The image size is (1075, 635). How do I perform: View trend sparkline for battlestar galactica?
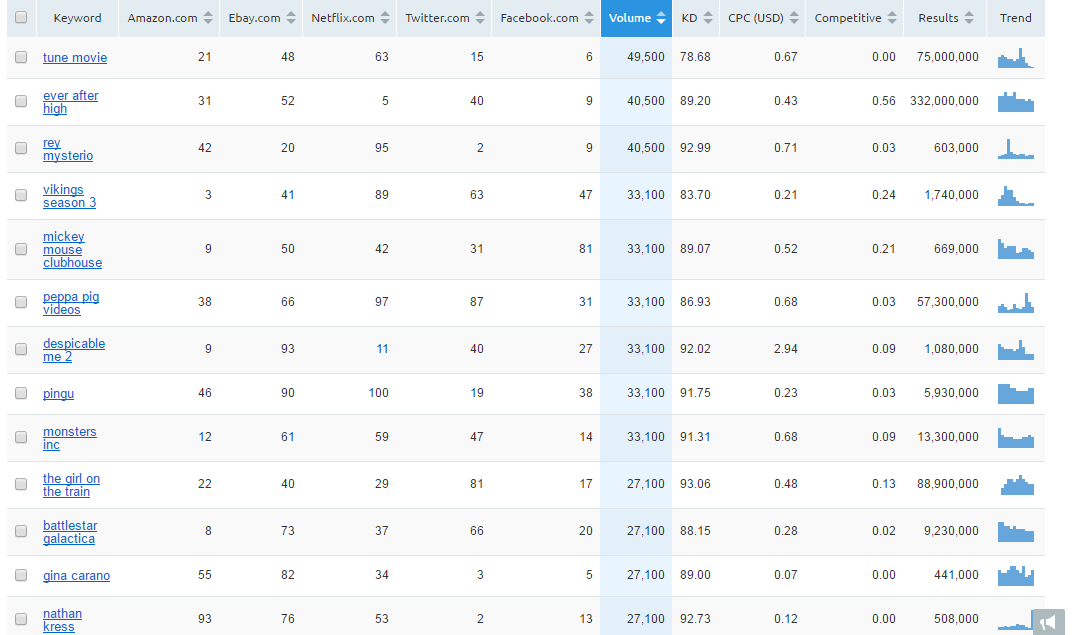[1015, 531]
